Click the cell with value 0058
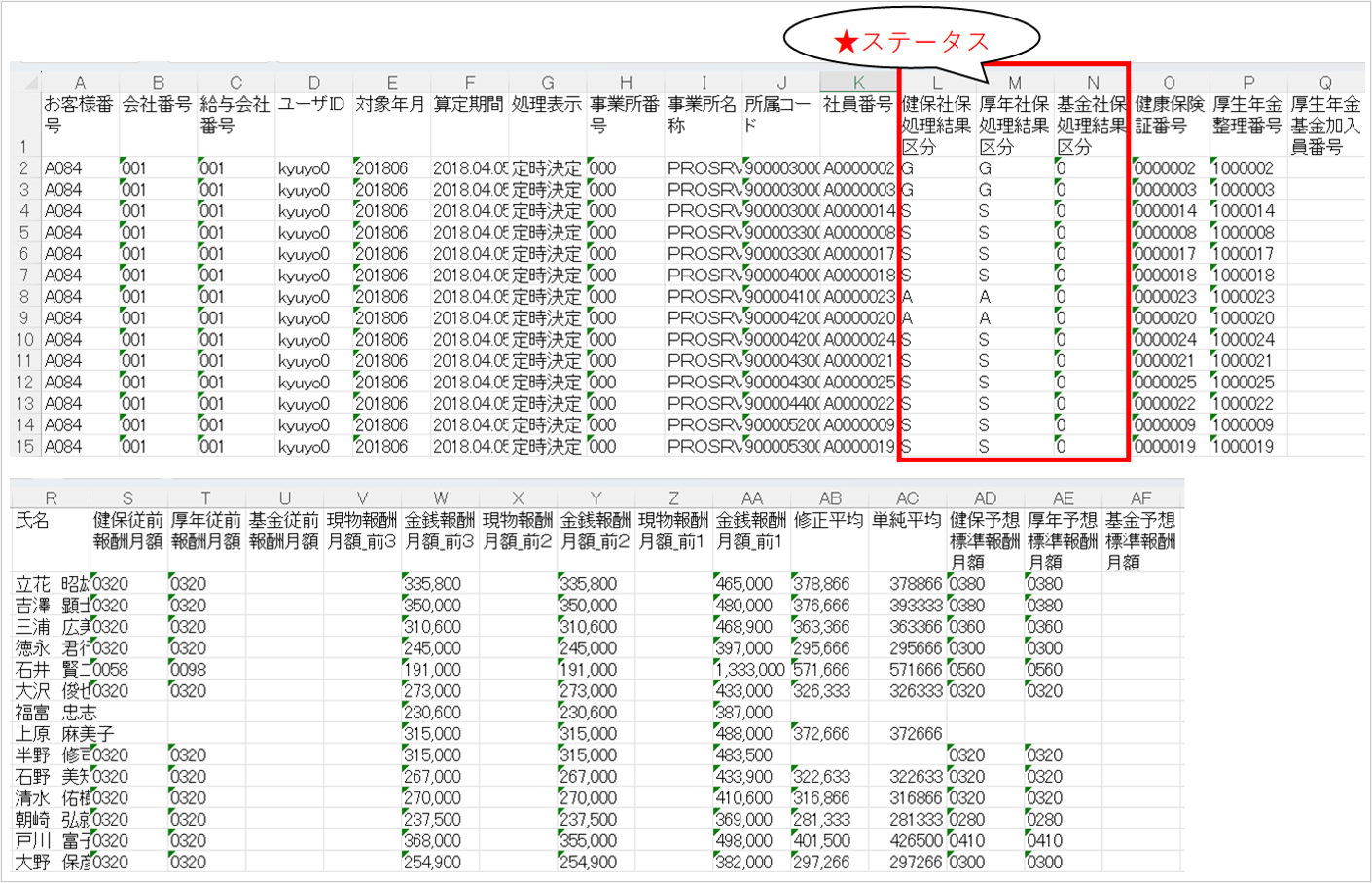Viewport: 1372px width, 883px height. point(128,669)
